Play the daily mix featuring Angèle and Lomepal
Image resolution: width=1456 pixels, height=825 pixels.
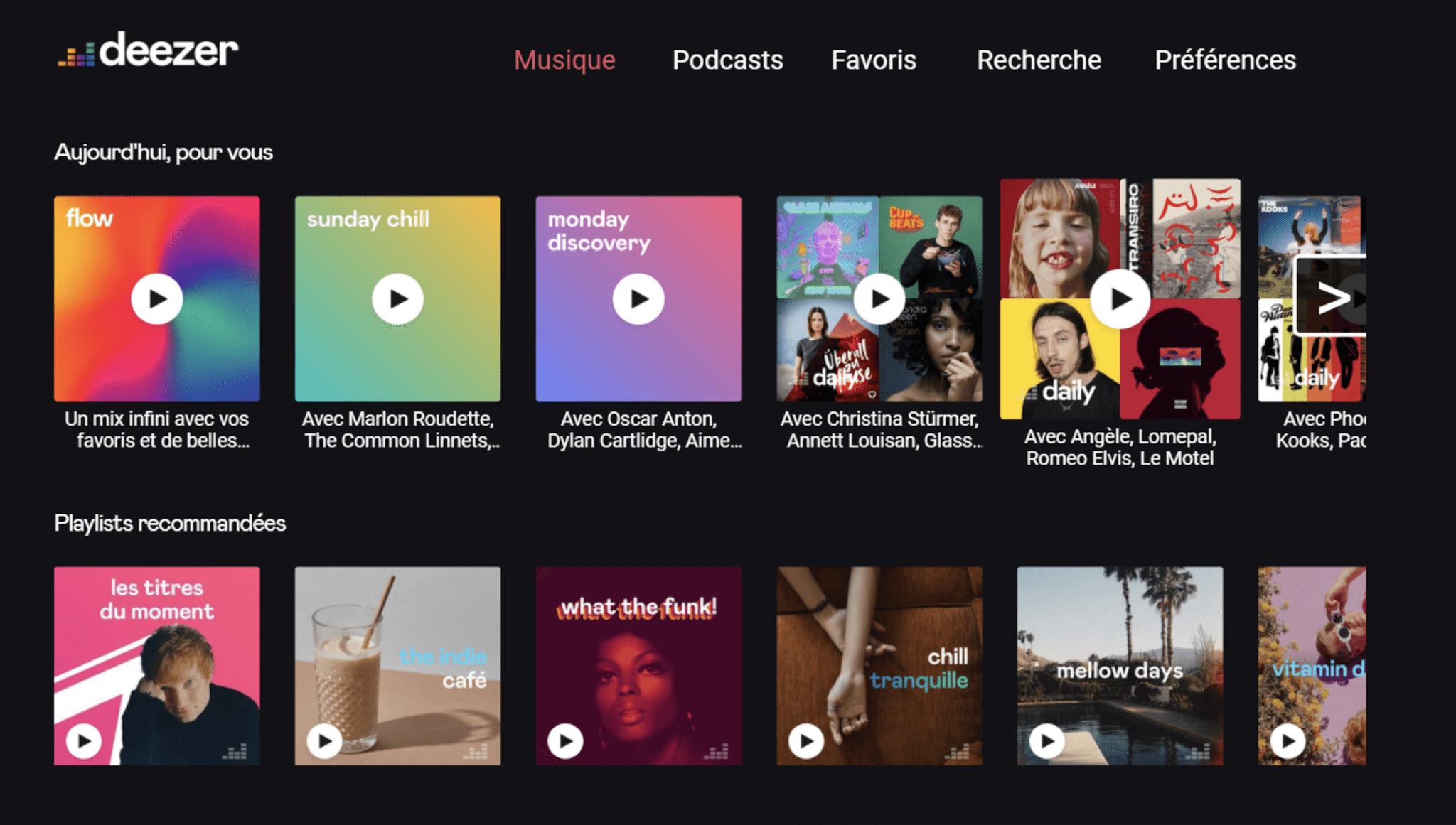[x=1120, y=298]
